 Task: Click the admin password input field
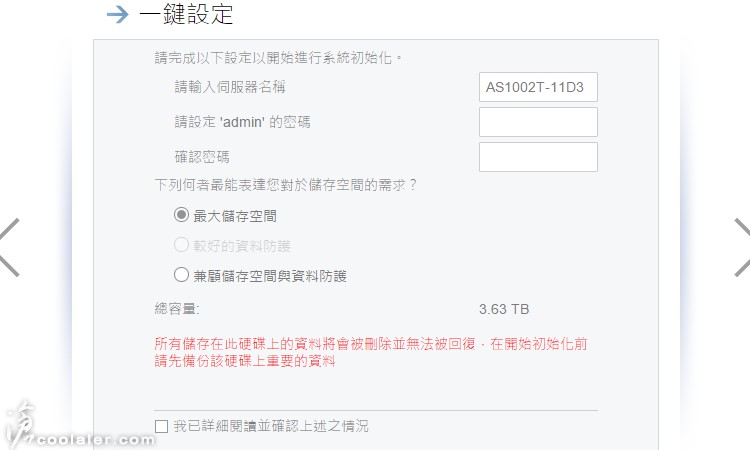point(538,122)
